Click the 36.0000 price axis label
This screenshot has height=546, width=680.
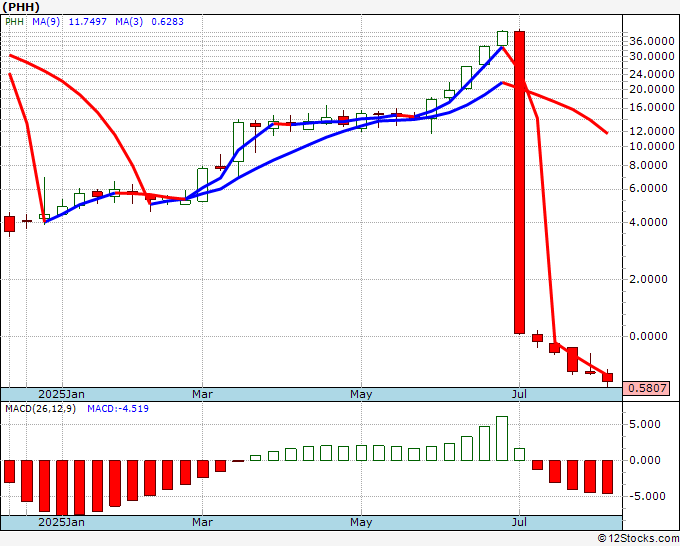click(652, 41)
